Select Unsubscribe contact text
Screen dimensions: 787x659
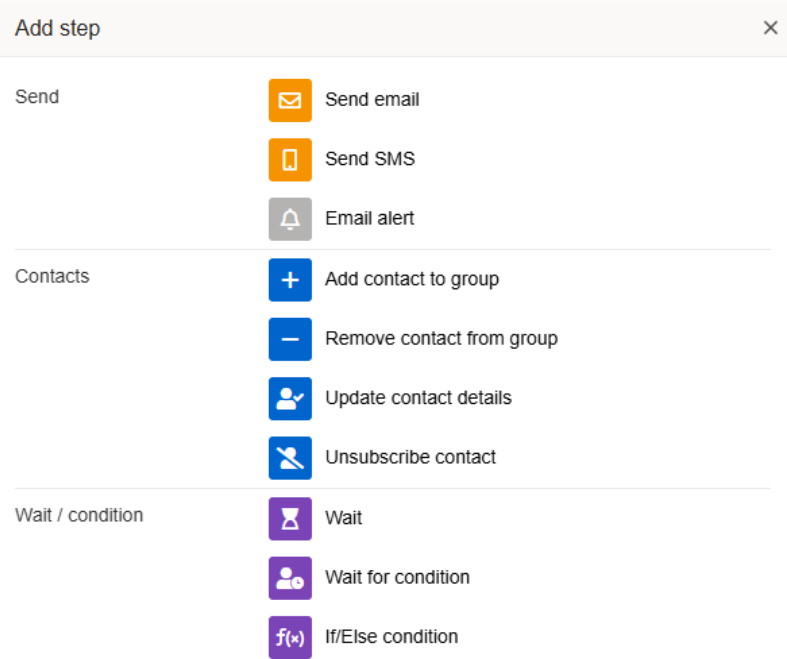tap(410, 457)
